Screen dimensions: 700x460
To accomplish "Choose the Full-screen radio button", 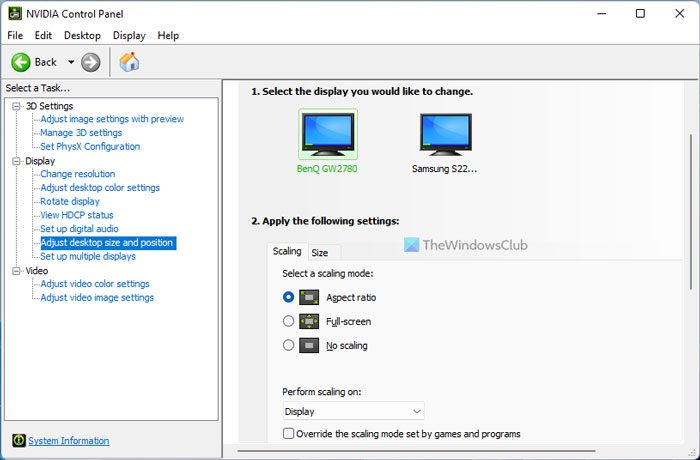I will [288, 321].
